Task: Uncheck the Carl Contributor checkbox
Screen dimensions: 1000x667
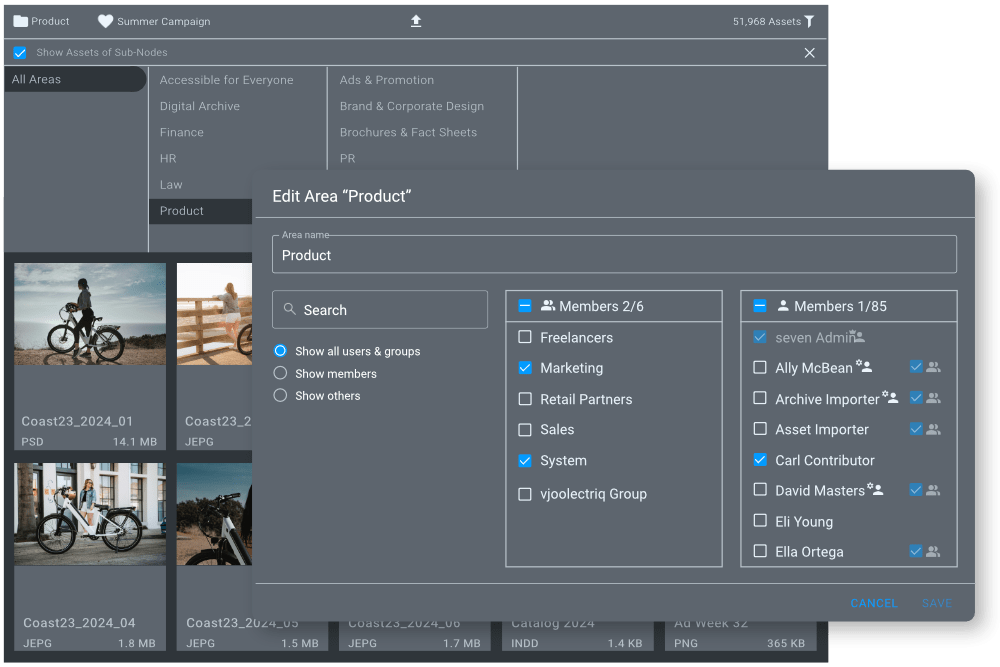Action: [x=760, y=460]
